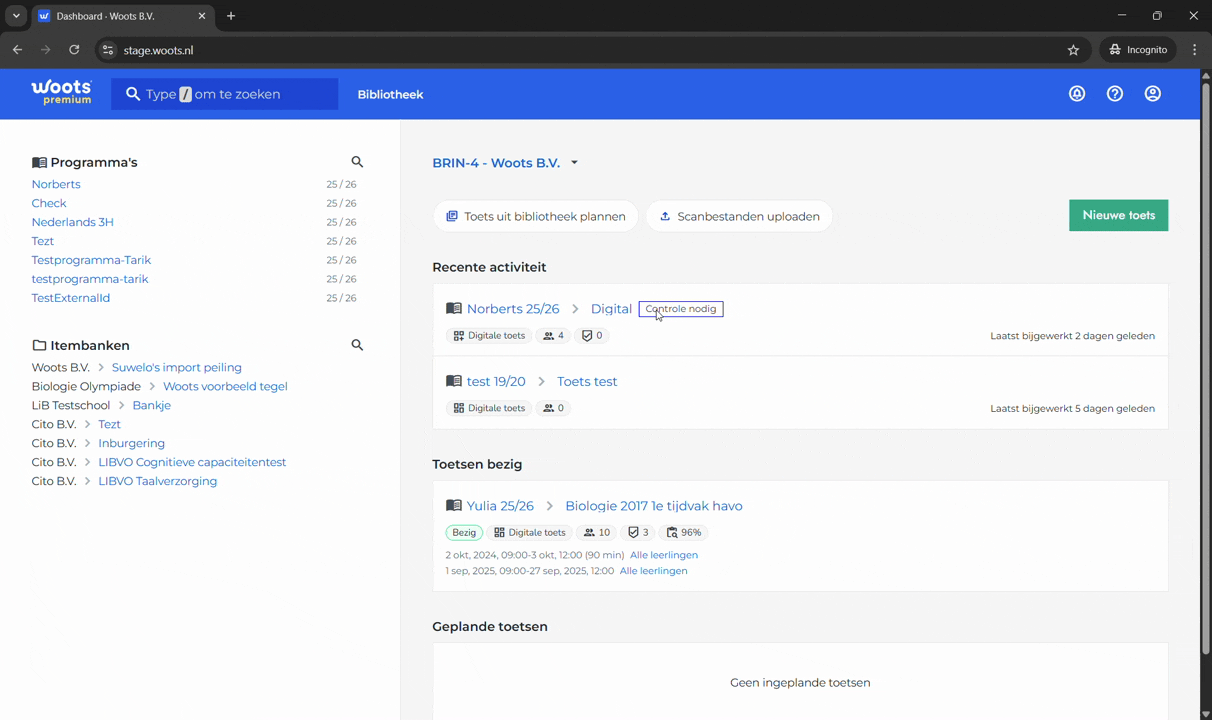This screenshot has width=1212, height=720.
Task: Open the notifications icon in header
Action: click(1077, 94)
